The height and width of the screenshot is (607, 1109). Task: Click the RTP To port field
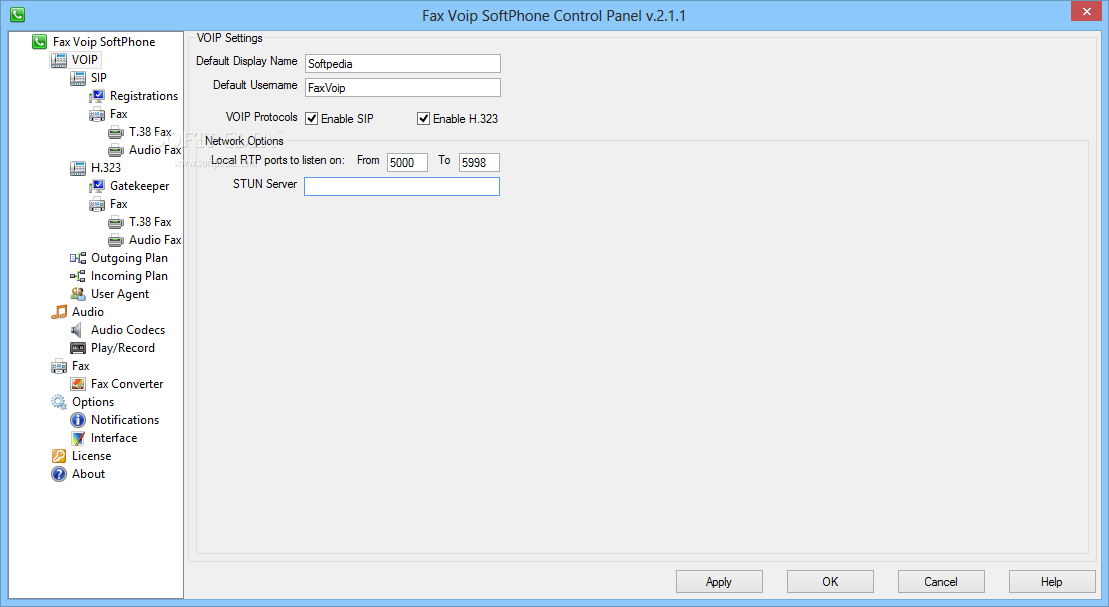pyautogui.click(x=480, y=163)
